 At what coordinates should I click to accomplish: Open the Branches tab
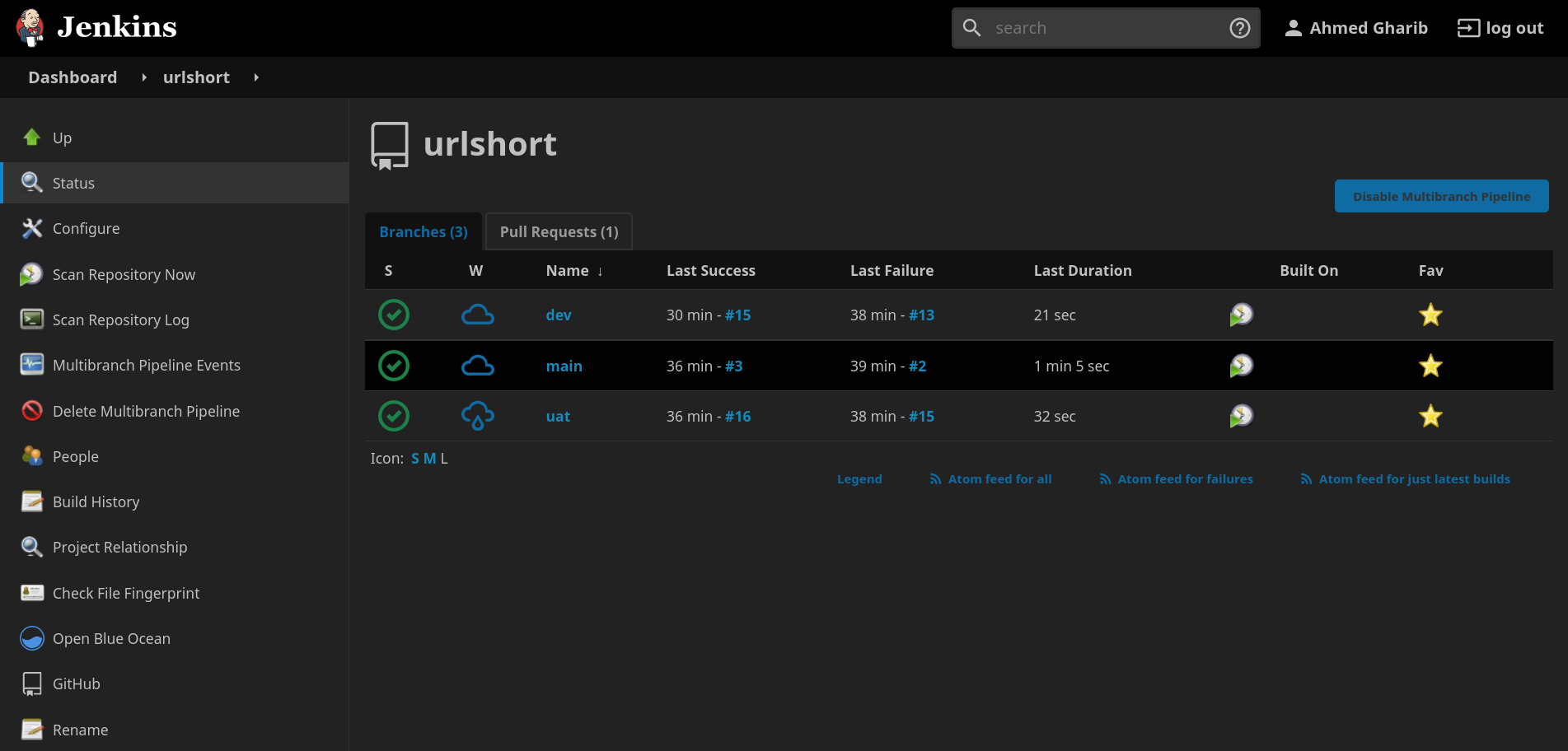[x=423, y=231]
